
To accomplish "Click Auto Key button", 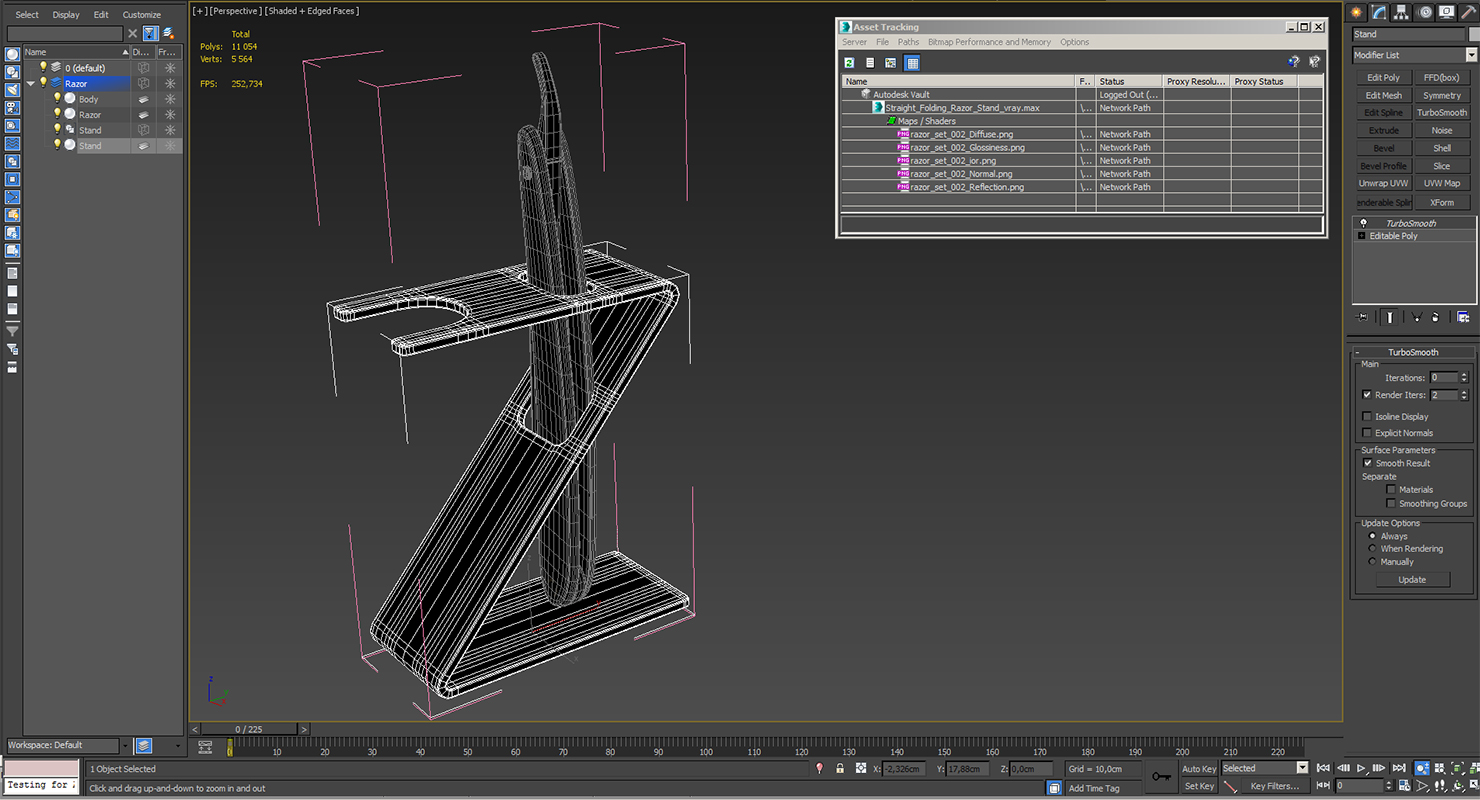I will point(1199,768).
